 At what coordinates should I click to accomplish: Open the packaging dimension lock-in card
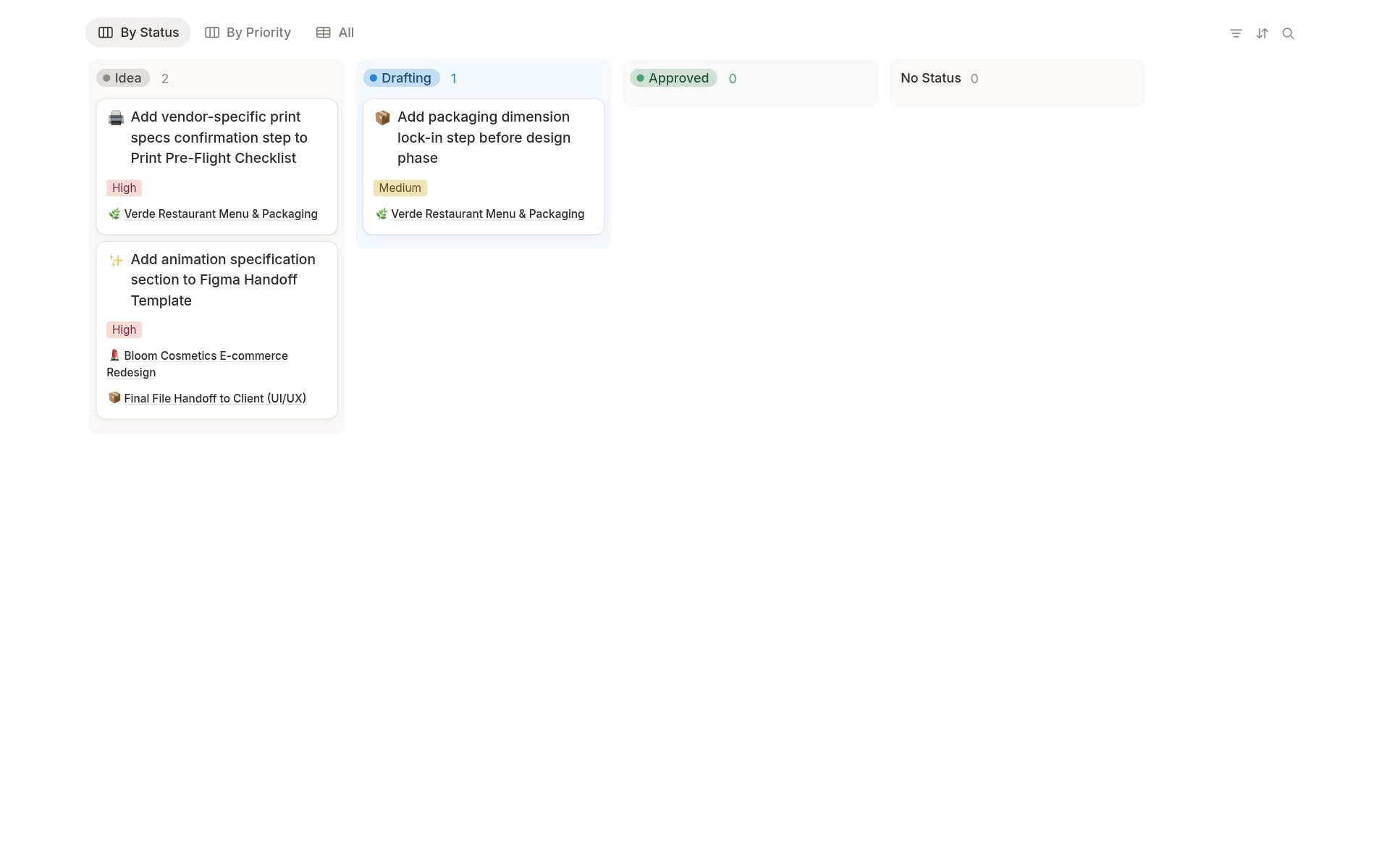point(483,138)
